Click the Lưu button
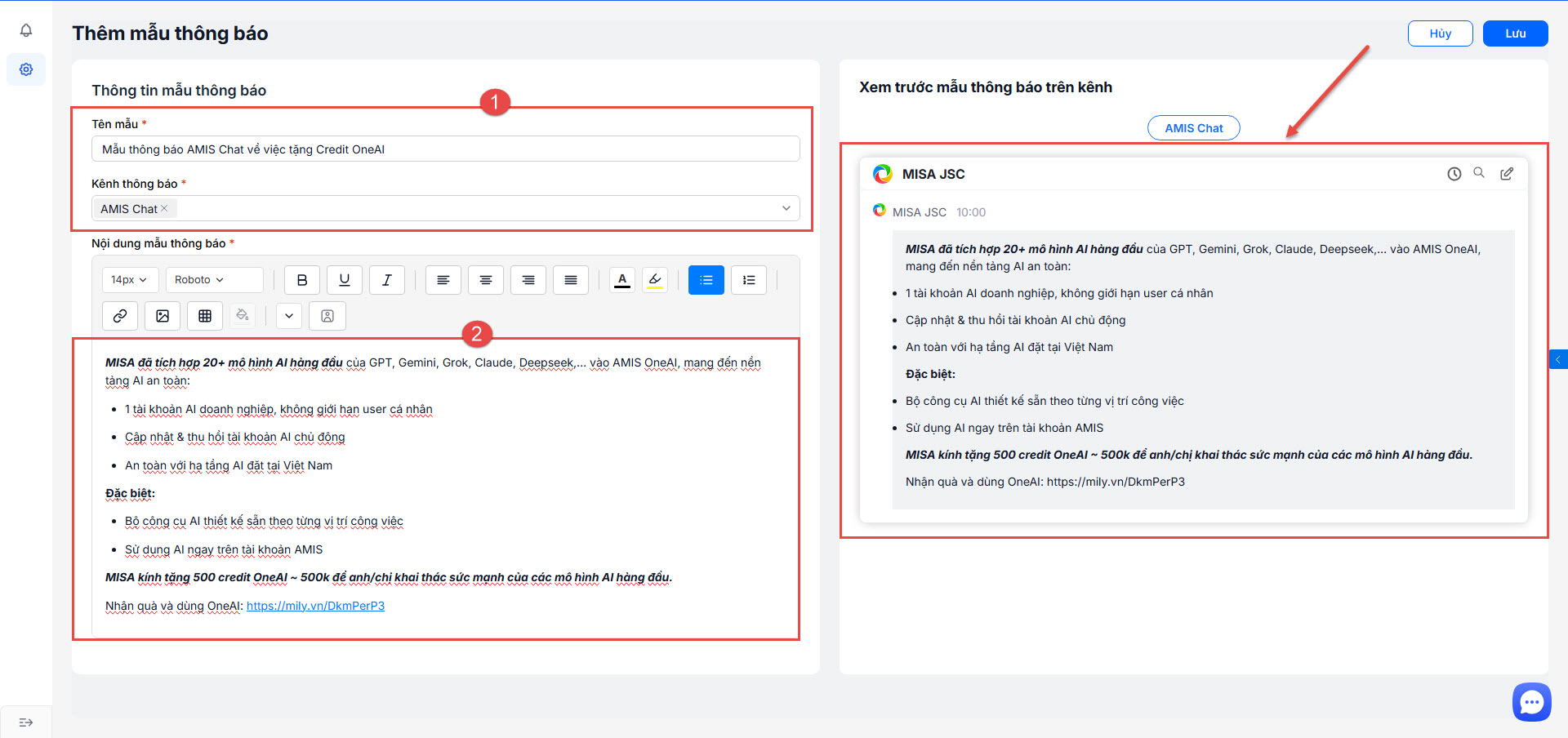 click(1516, 33)
